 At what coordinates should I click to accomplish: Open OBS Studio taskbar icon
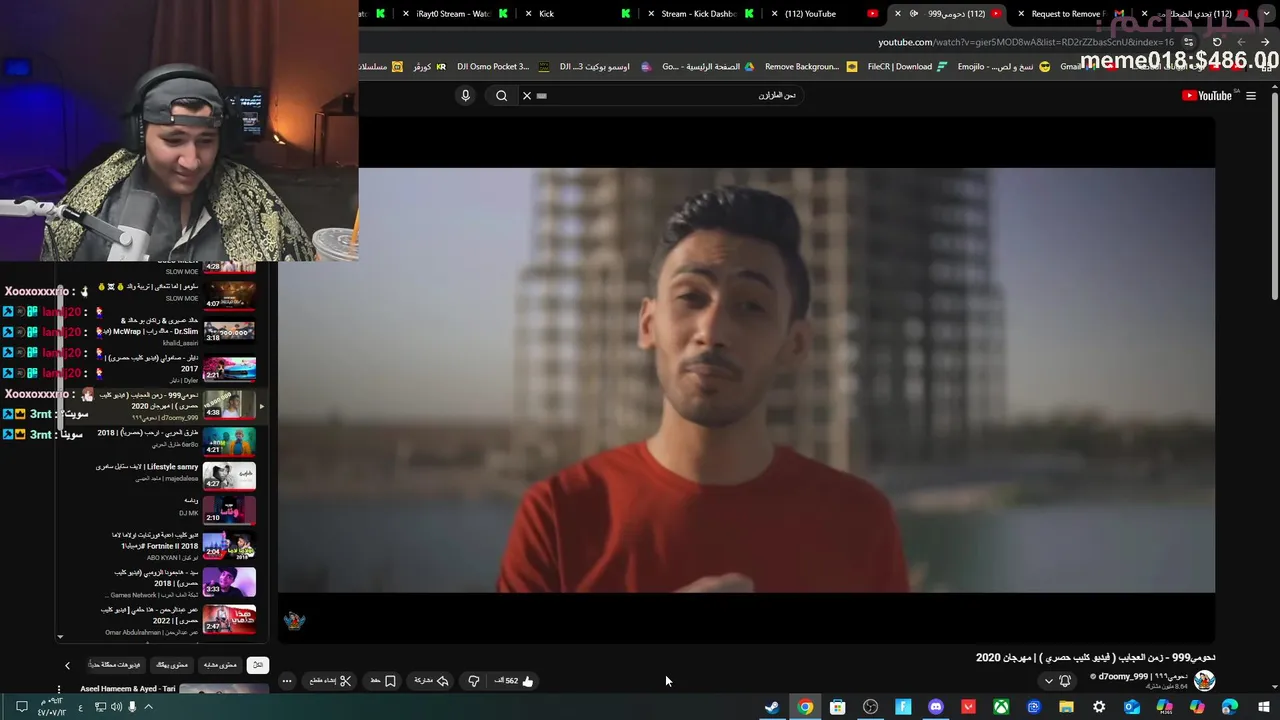[x=871, y=707]
